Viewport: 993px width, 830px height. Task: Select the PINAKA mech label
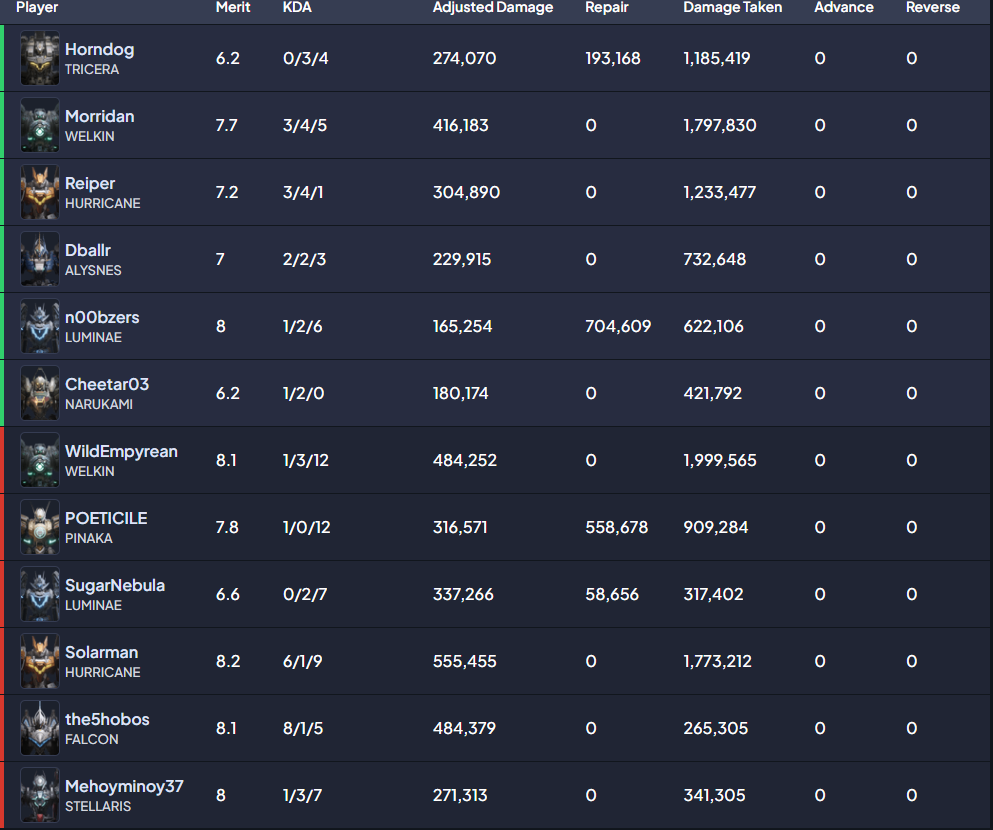(89, 539)
